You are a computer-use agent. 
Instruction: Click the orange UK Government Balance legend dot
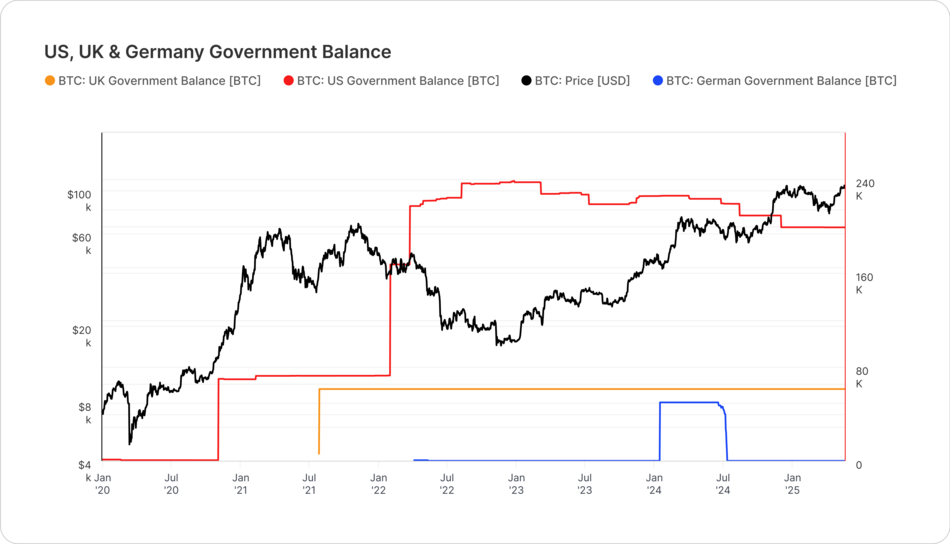click(50, 81)
